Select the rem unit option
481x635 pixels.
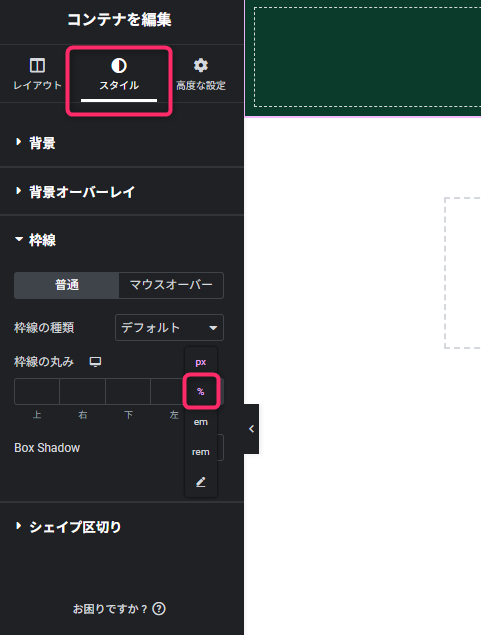tap(201, 452)
